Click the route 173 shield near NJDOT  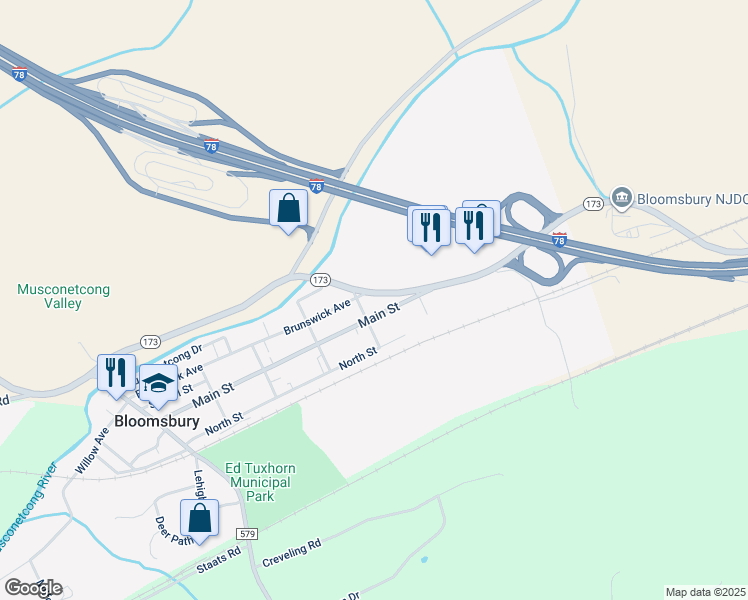(593, 204)
